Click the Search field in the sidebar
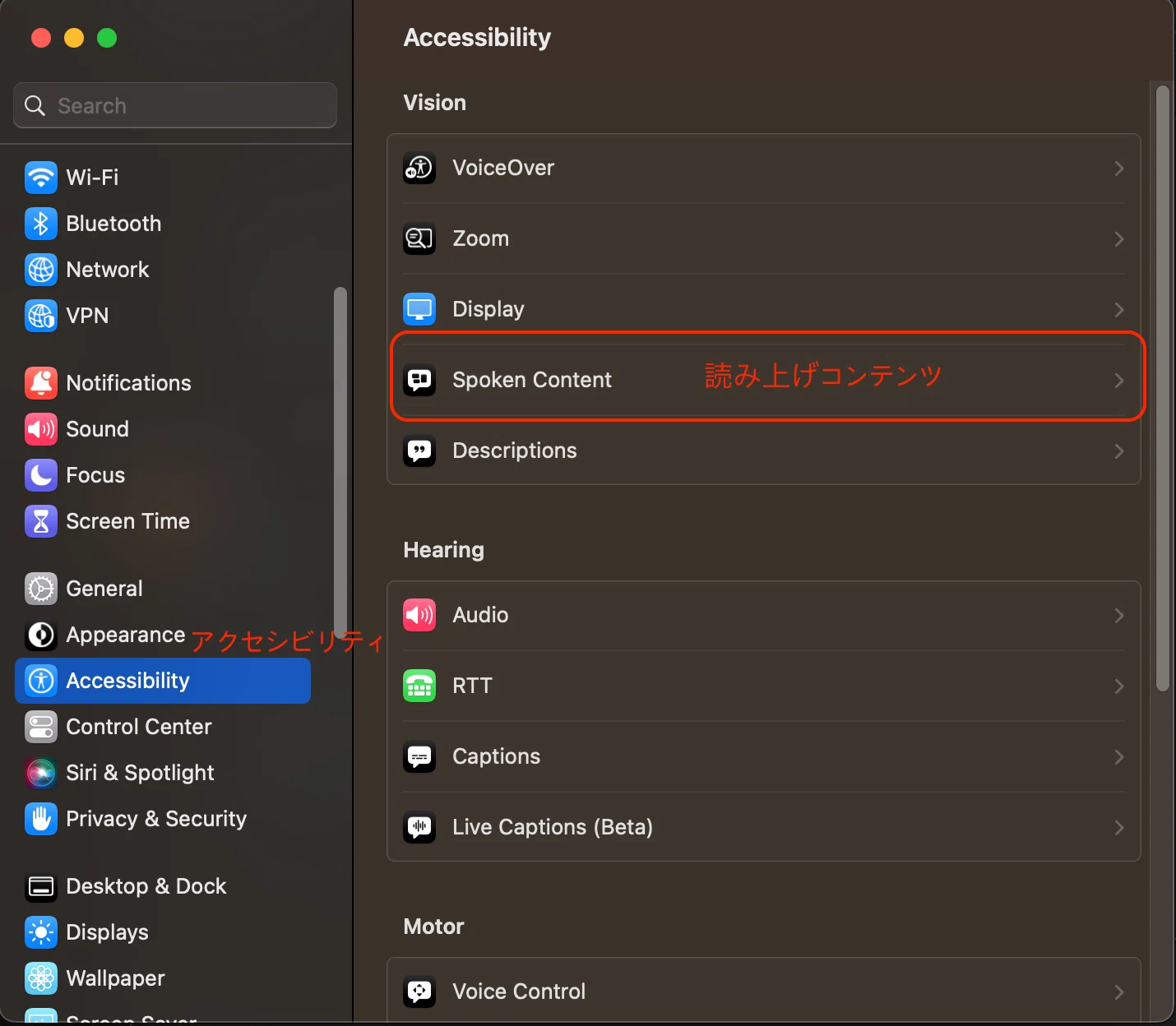Viewport: 1176px width, 1026px height. click(x=175, y=105)
